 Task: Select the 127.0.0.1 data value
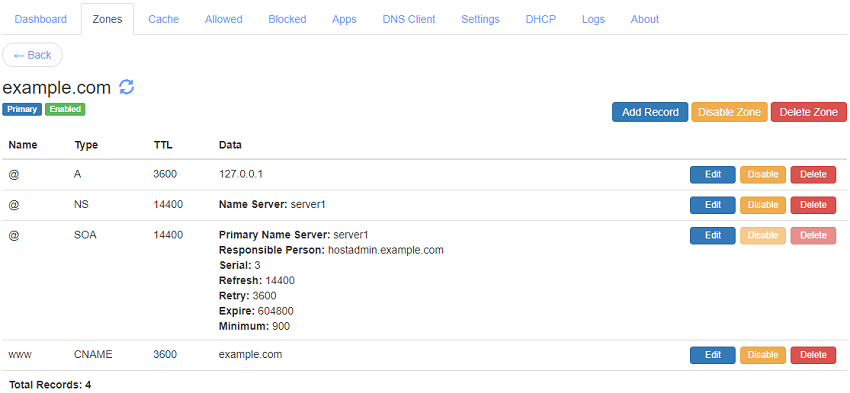(241, 175)
